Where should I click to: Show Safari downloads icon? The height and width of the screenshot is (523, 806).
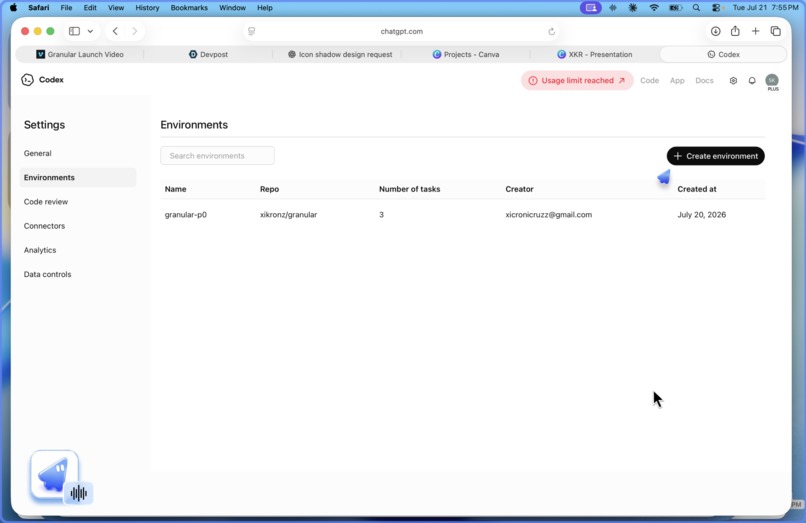pos(716,31)
